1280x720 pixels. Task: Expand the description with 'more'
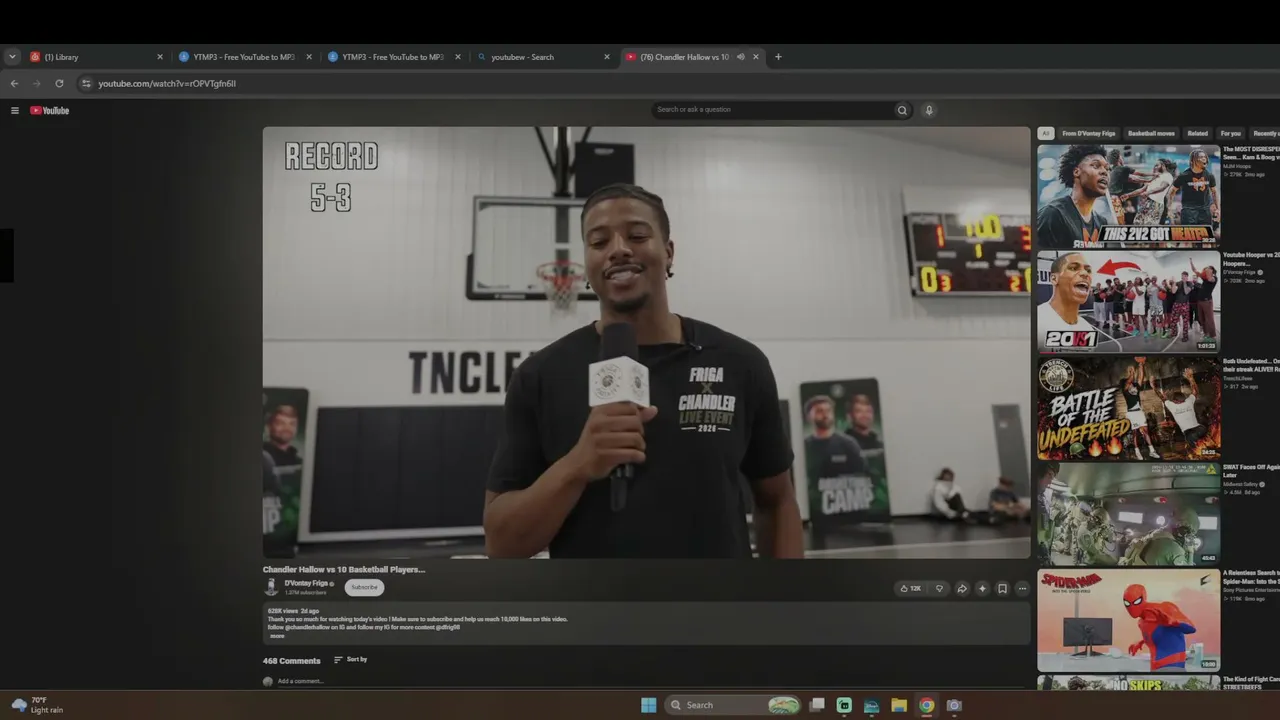click(277, 636)
